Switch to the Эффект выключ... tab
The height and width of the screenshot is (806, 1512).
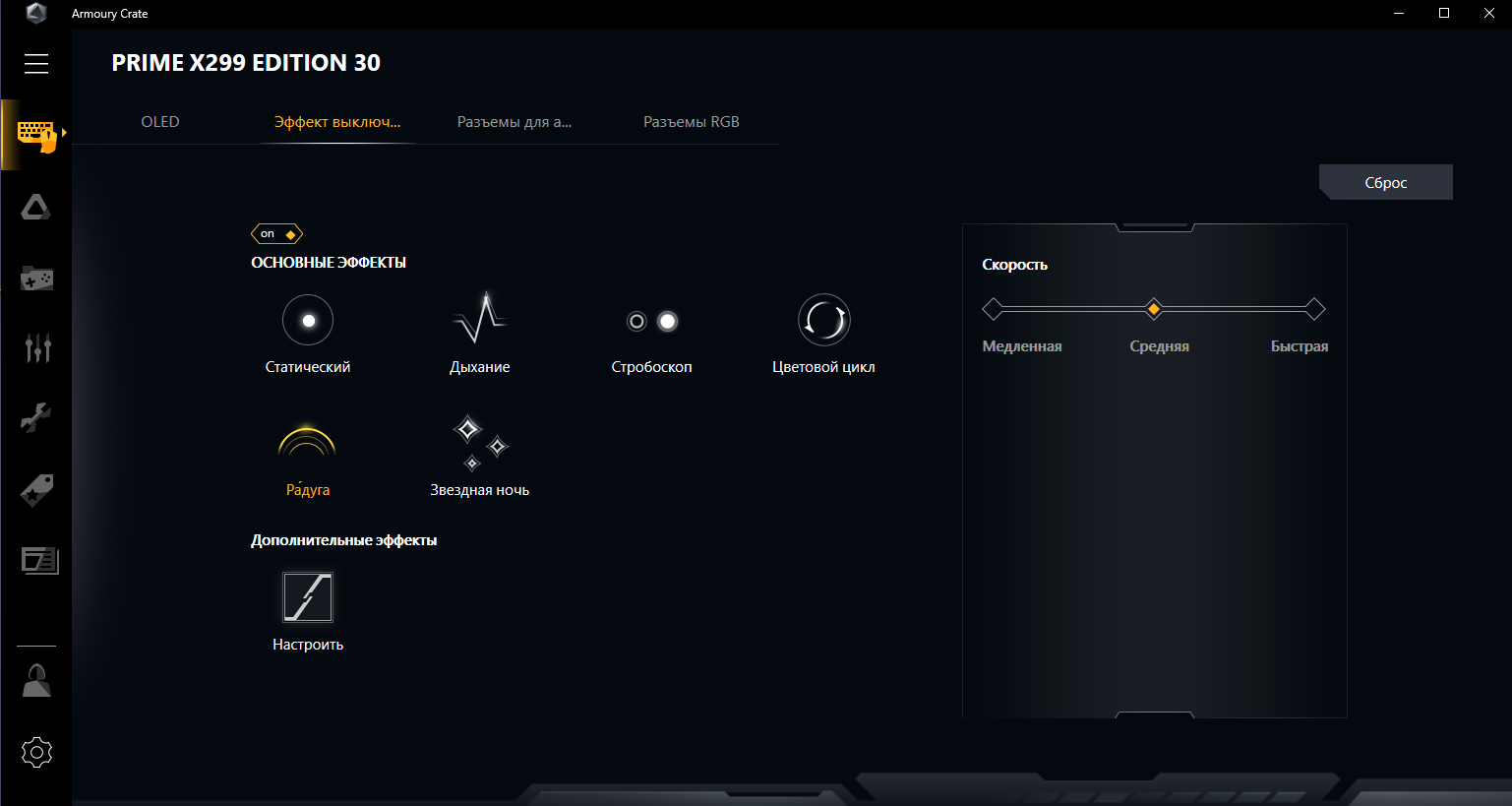337,122
